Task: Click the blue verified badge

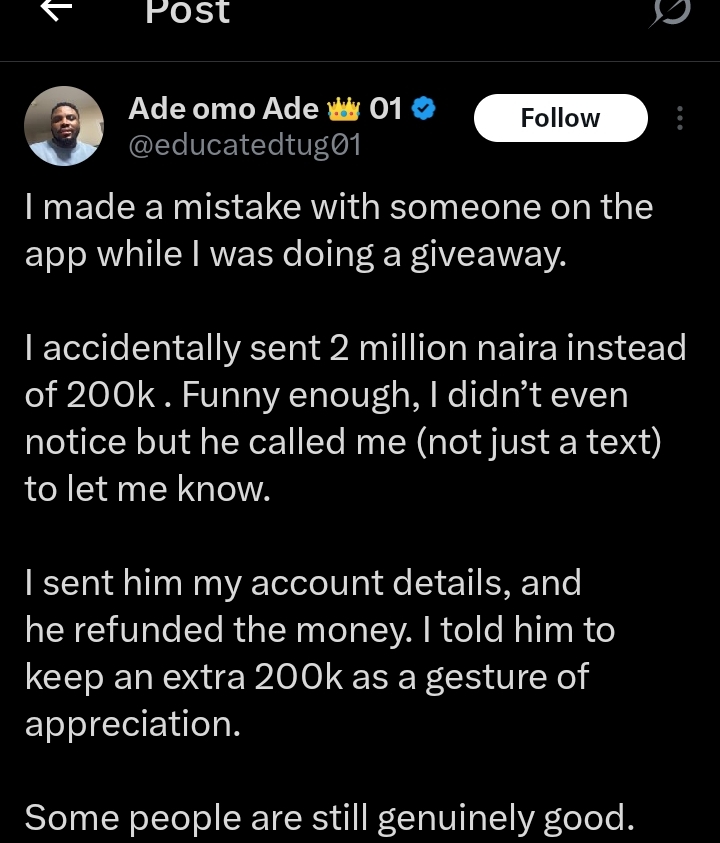Action: tap(423, 109)
